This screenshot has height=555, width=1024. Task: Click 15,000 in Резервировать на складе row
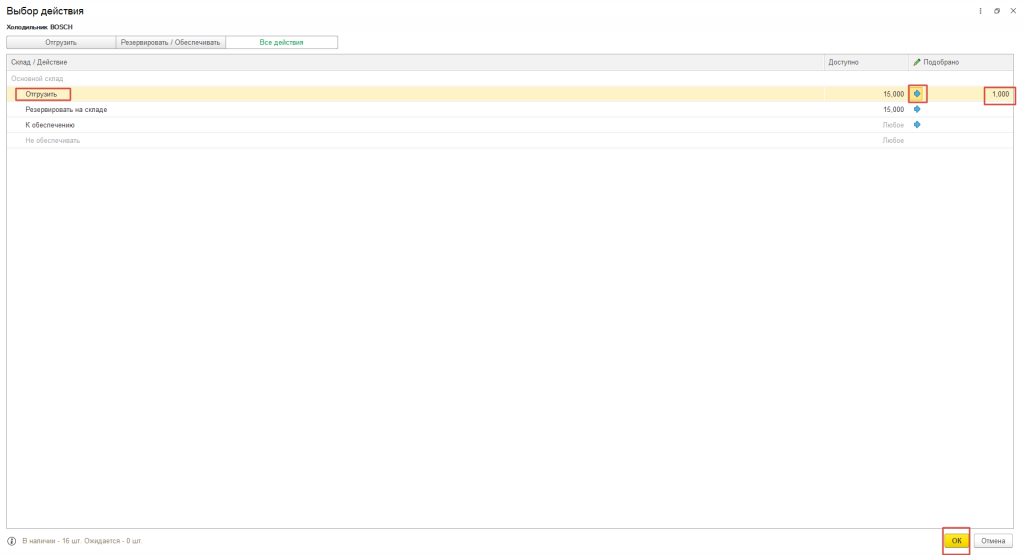tap(893, 110)
